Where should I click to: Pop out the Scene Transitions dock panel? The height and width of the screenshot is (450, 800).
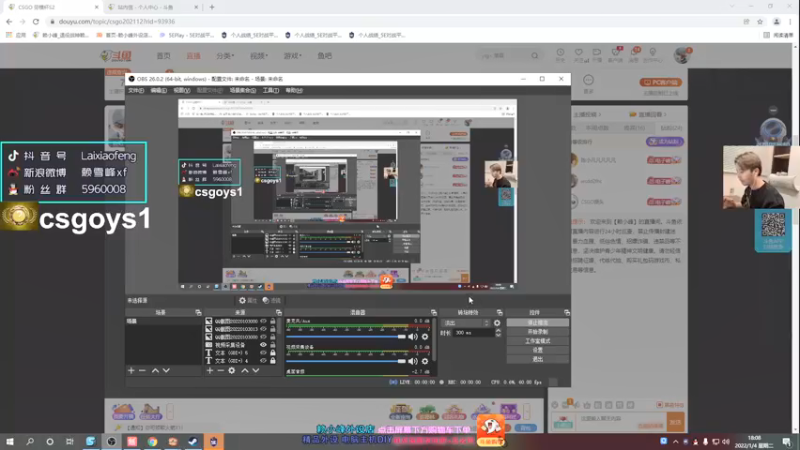pyautogui.click(x=499, y=312)
